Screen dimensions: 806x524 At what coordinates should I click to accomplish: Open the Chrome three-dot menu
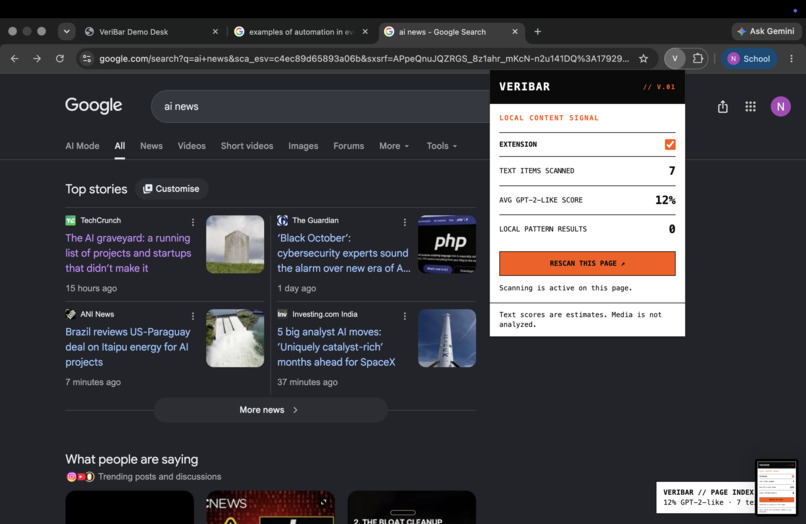point(791,59)
